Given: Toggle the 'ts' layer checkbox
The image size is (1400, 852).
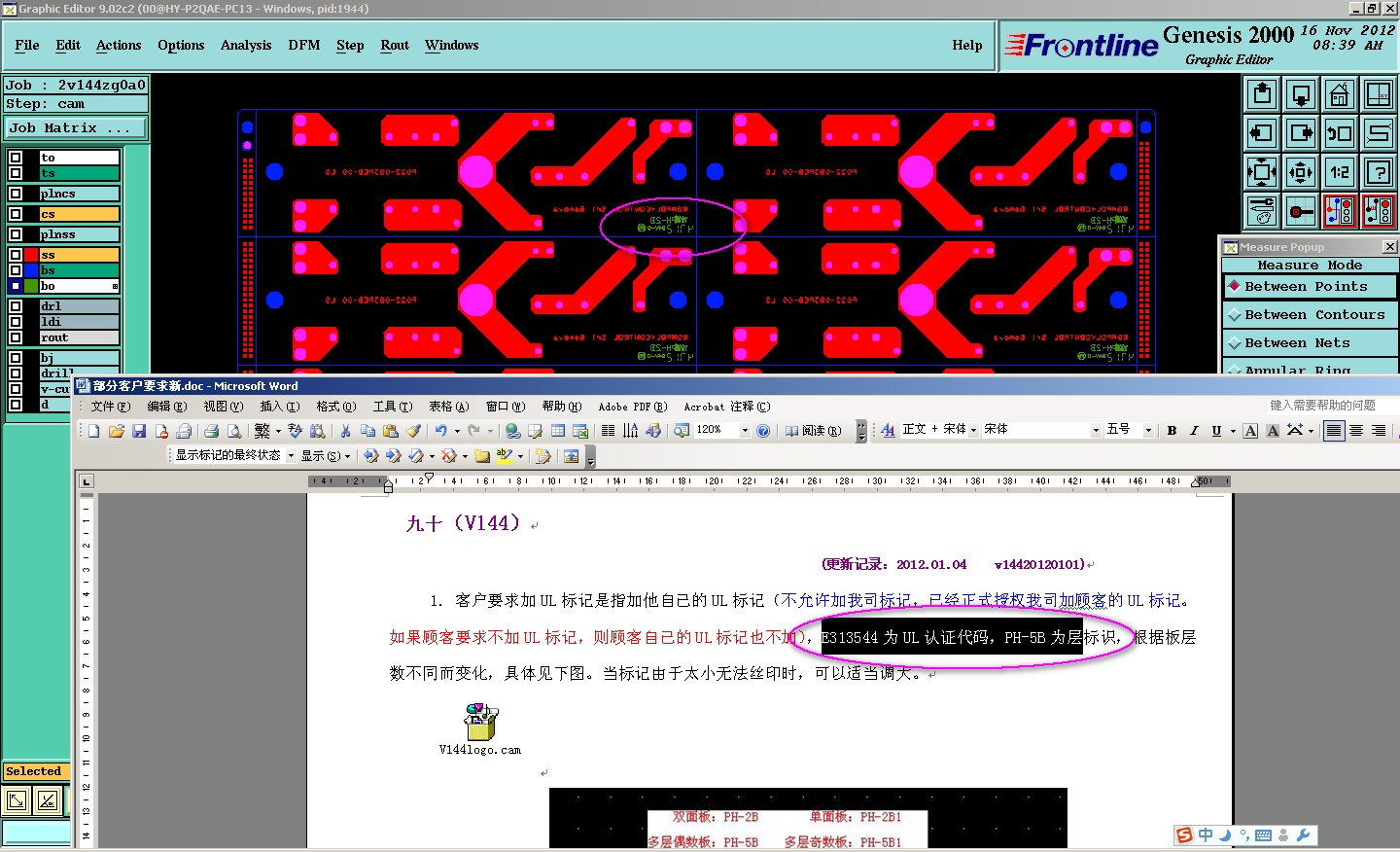Looking at the screenshot, I should tap(16, 173).
